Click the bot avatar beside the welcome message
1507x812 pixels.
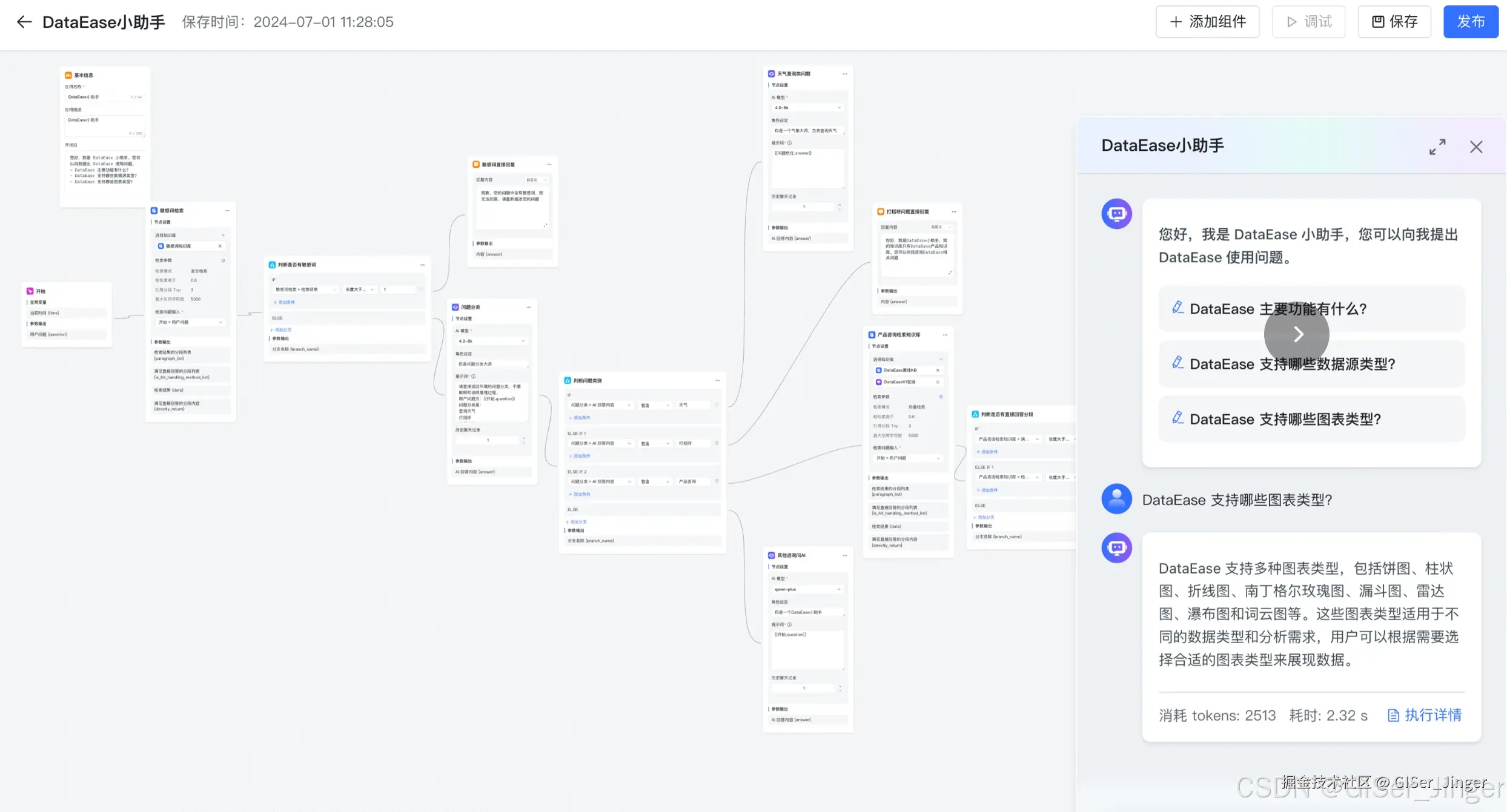coord(1116,214)
